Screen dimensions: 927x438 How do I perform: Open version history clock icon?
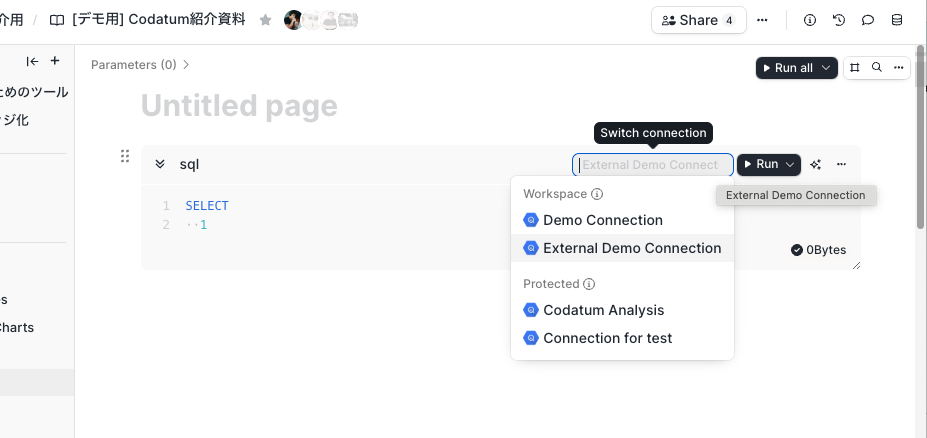click(839, 20)
